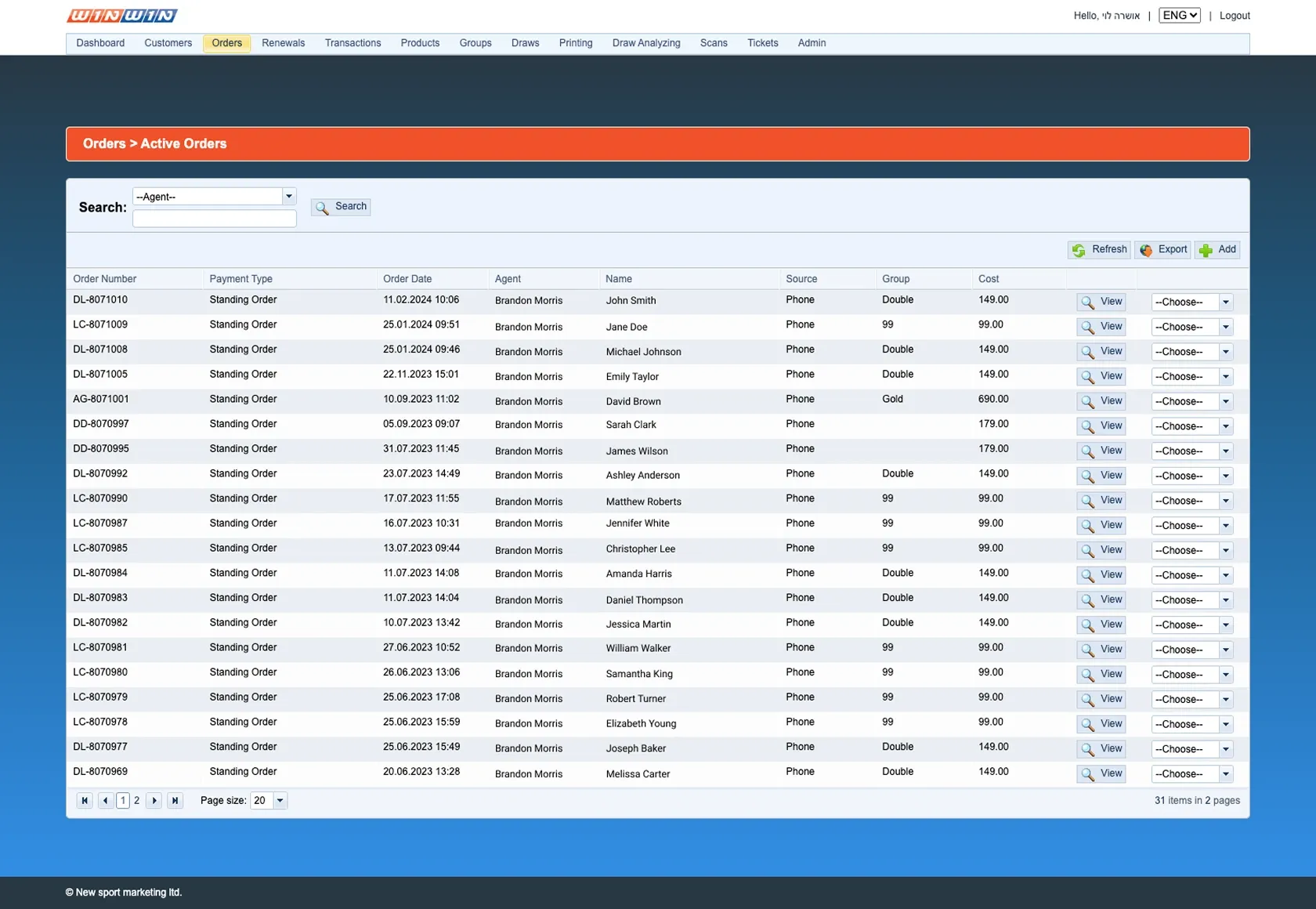Image resolution: width=1316 pixels, height=909 pixels.
Task: Open the Customers menu
Action: (x=168, y=43)
